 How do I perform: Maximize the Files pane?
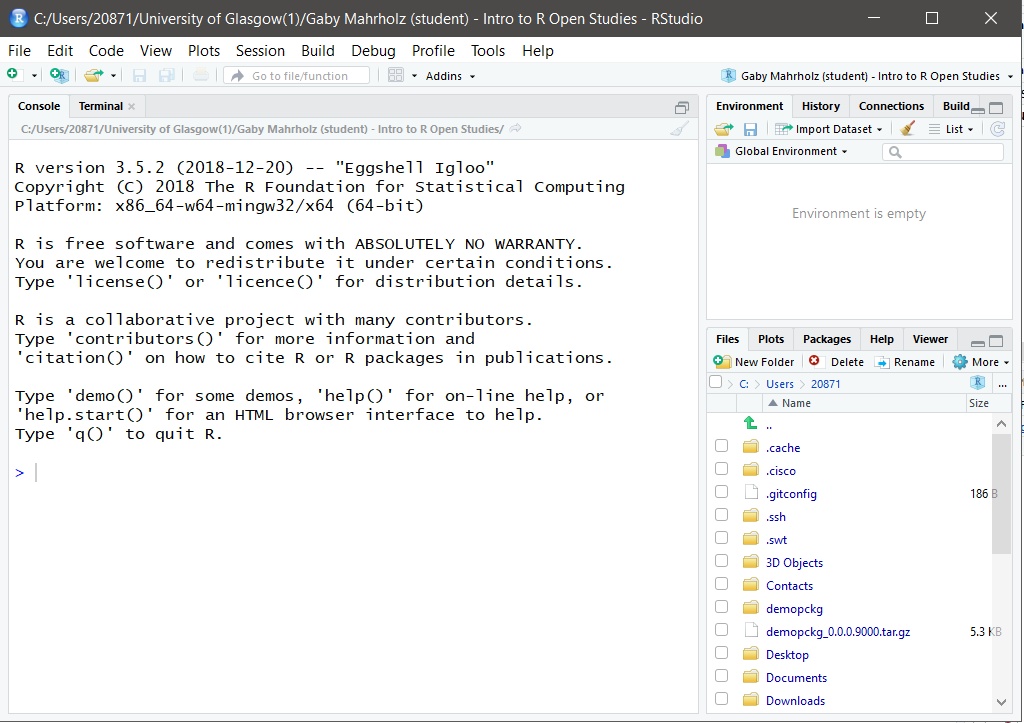coord(996,341)
